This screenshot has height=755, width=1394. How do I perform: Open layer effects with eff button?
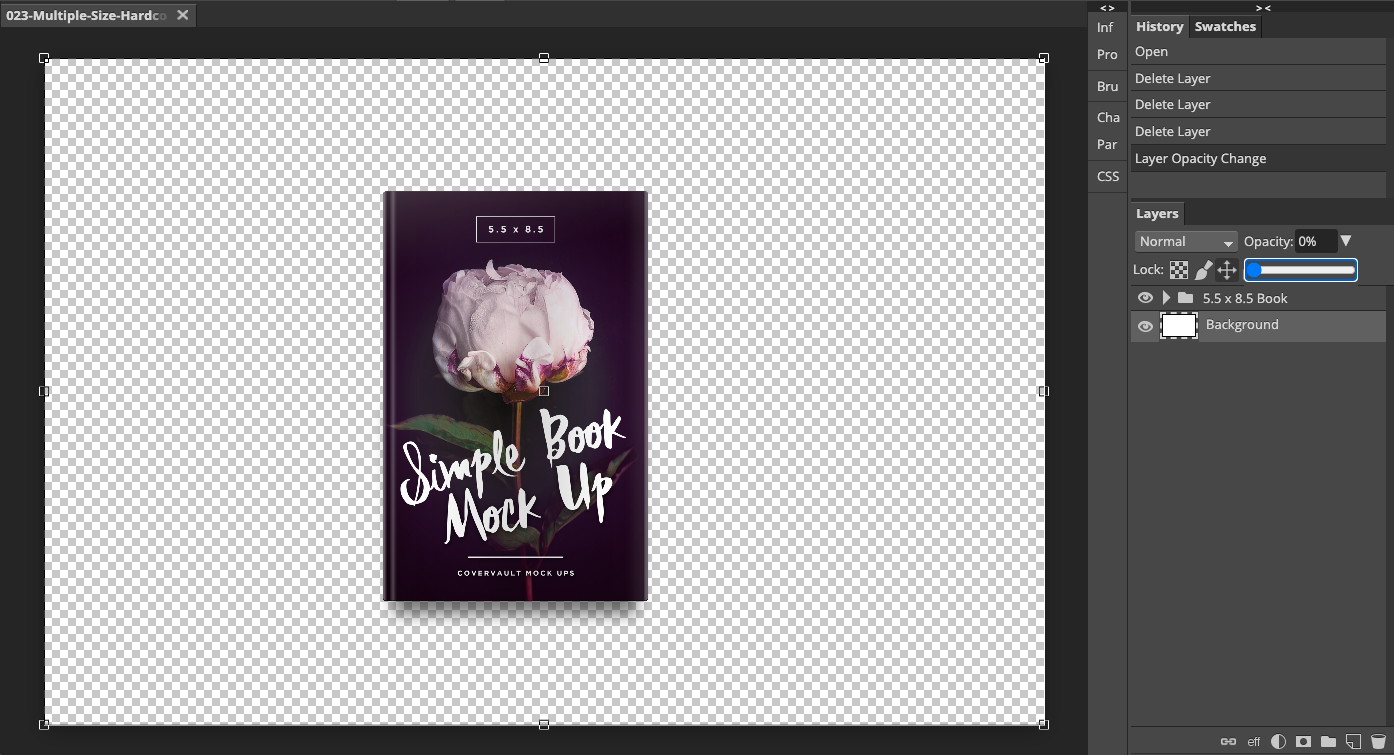coord(1253,742)
